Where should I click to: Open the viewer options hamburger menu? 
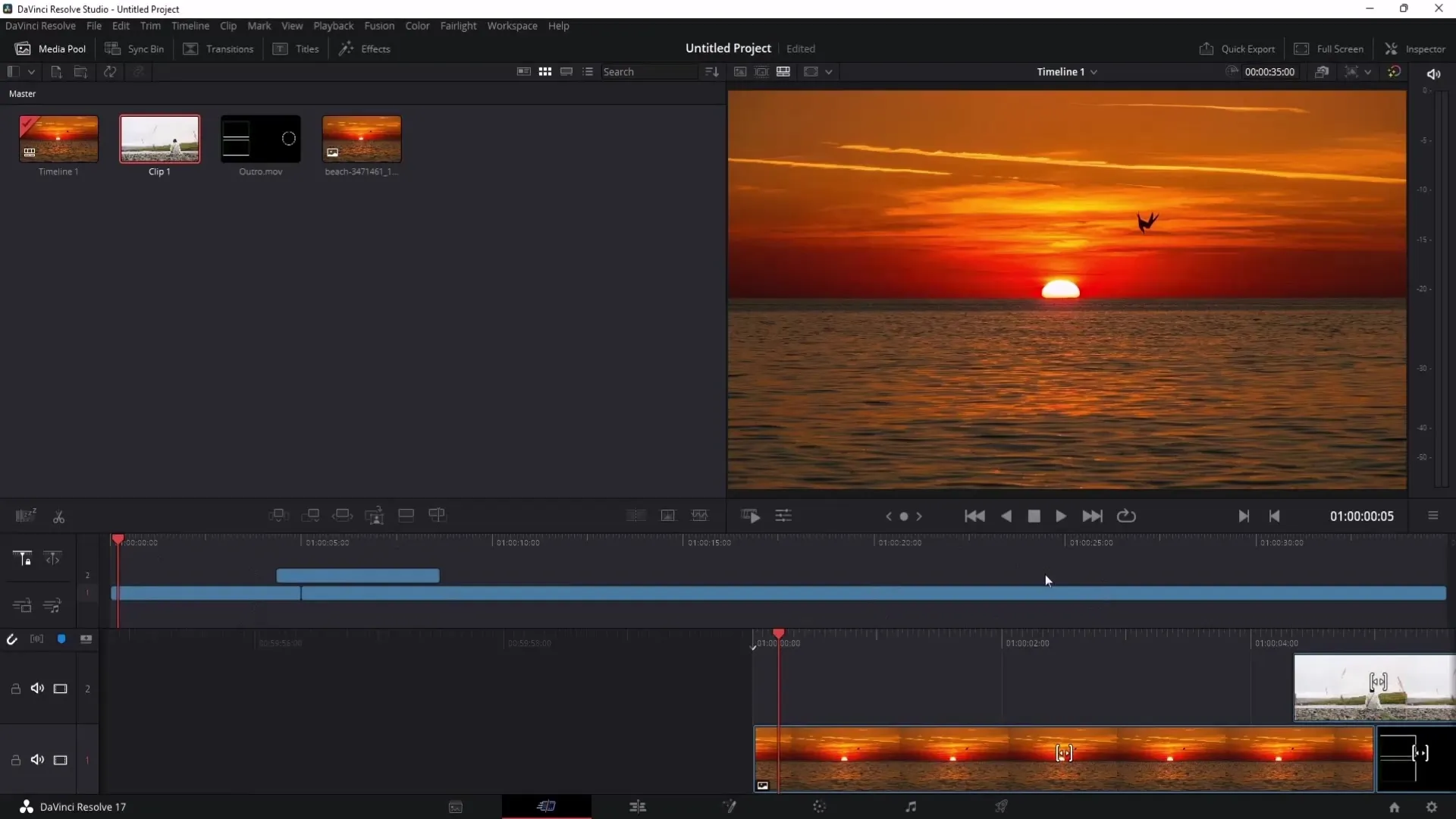tap(1433, 516)
